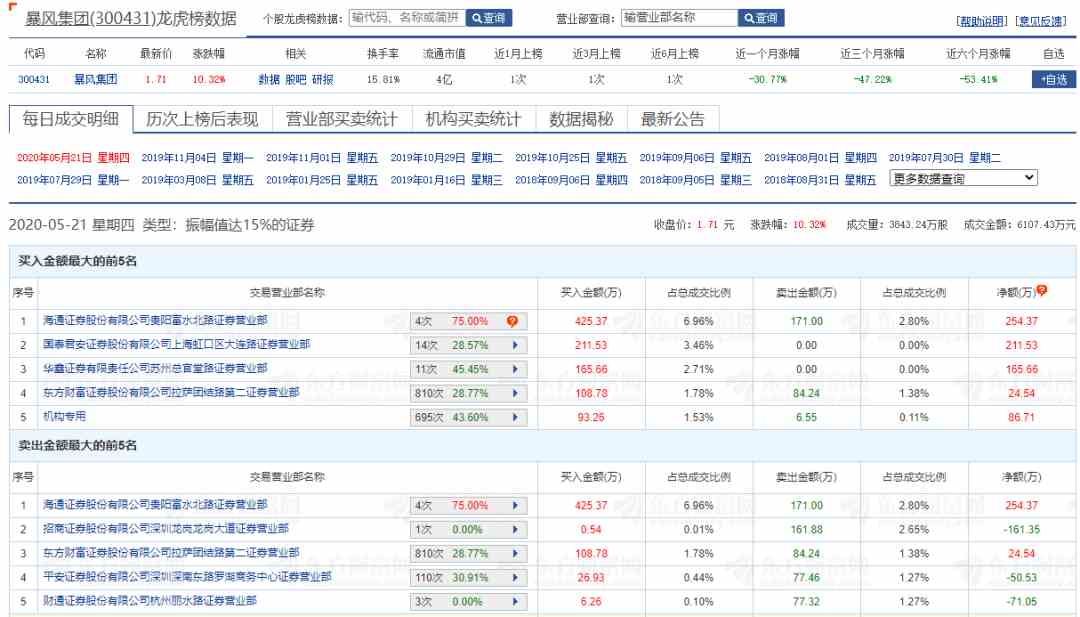
Task: Click orange question mark icon in 海通证券 buy row
Action: point(512,321)
